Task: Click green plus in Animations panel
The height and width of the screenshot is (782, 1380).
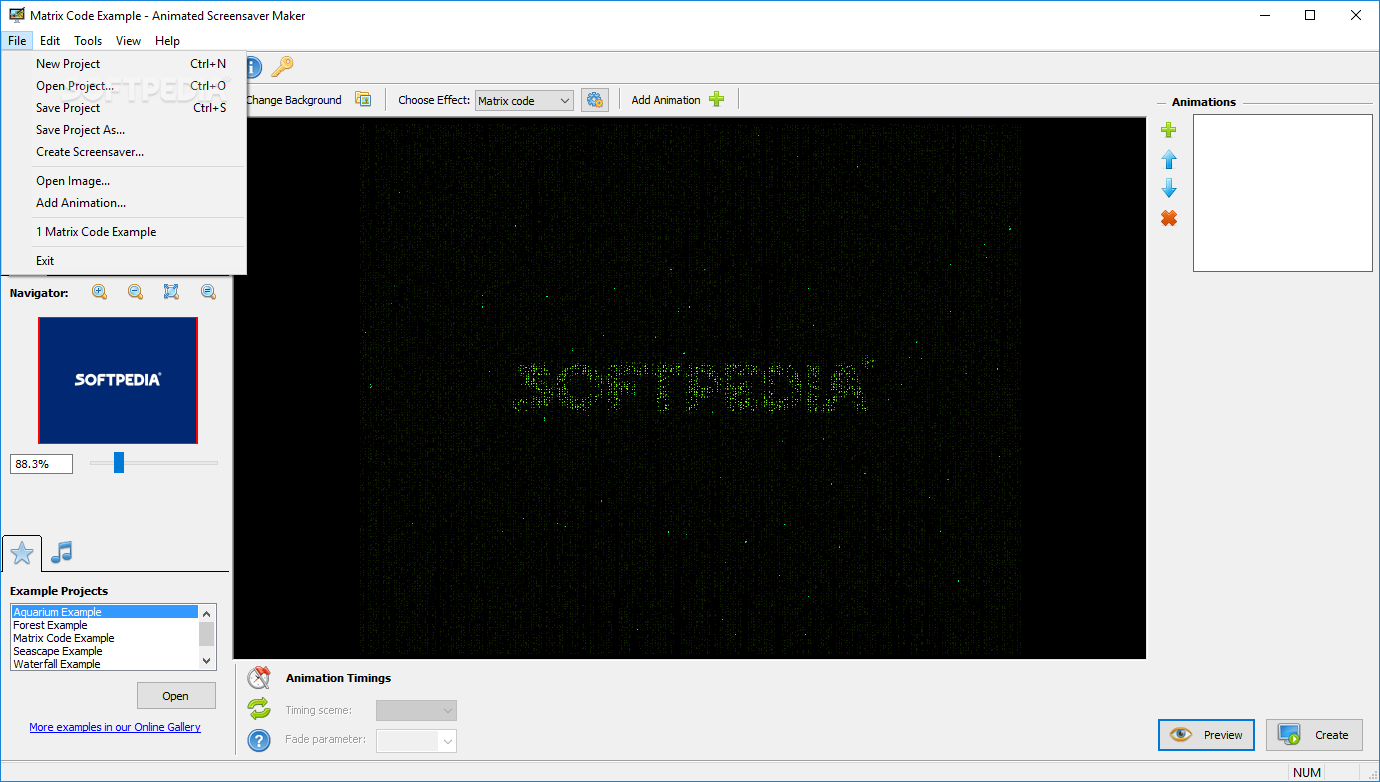Action: coord(1168,130)
